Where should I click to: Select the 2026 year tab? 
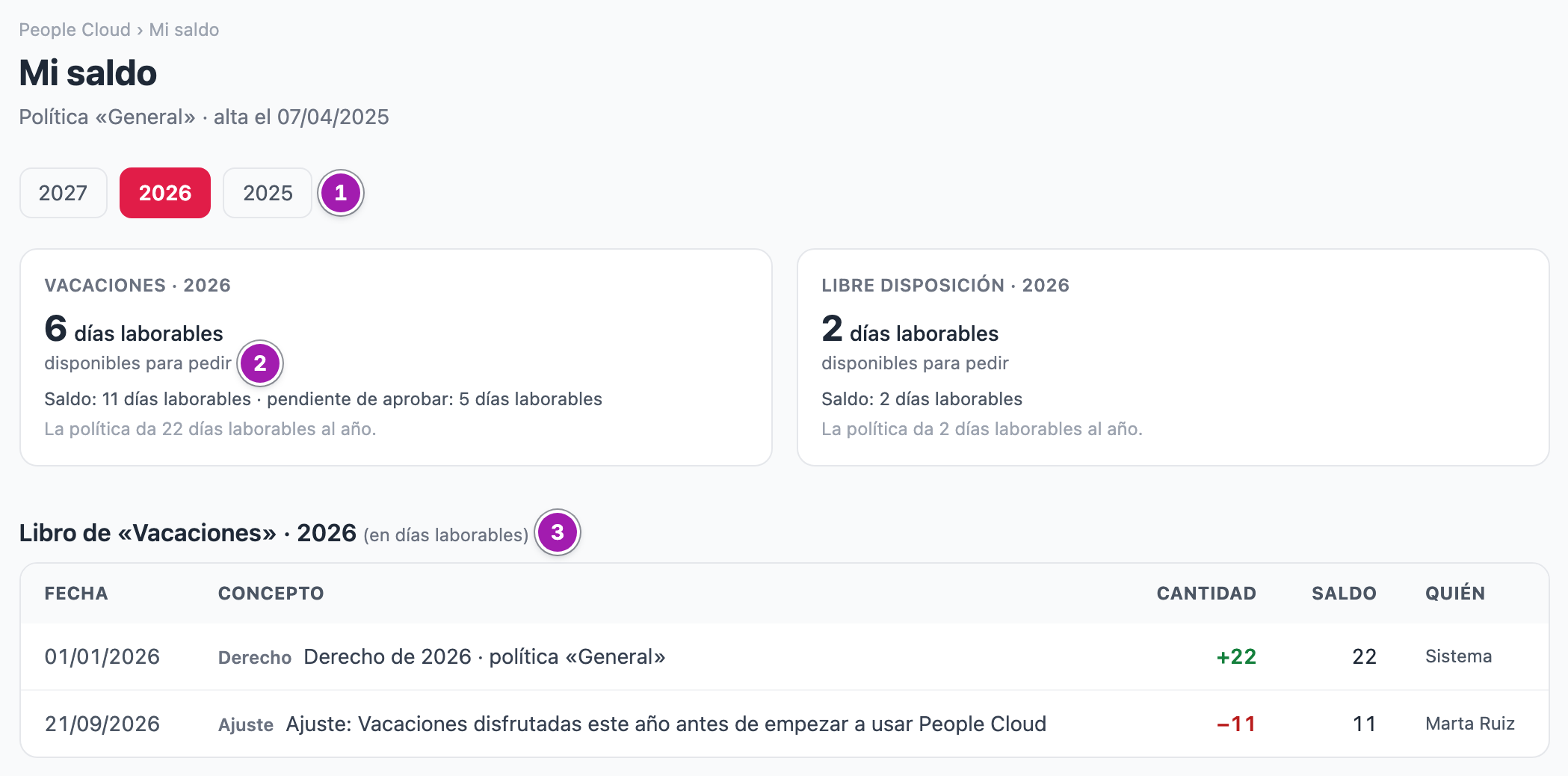165,193
